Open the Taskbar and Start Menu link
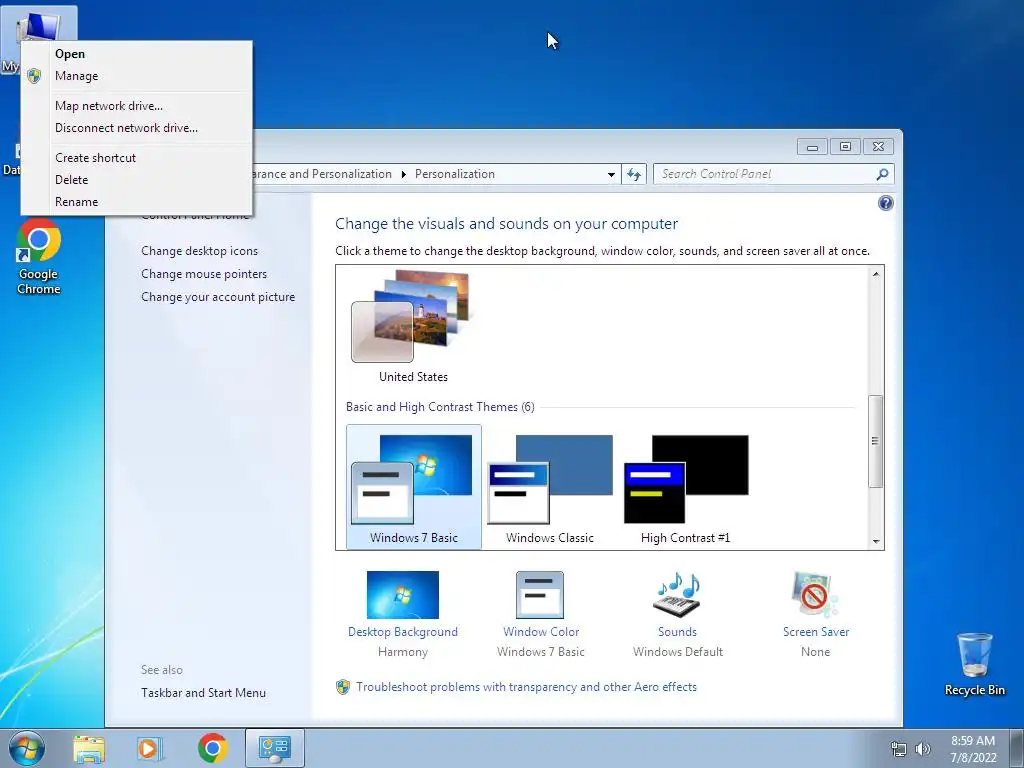The image size is (1024, 768). click(x=203, y=693)
